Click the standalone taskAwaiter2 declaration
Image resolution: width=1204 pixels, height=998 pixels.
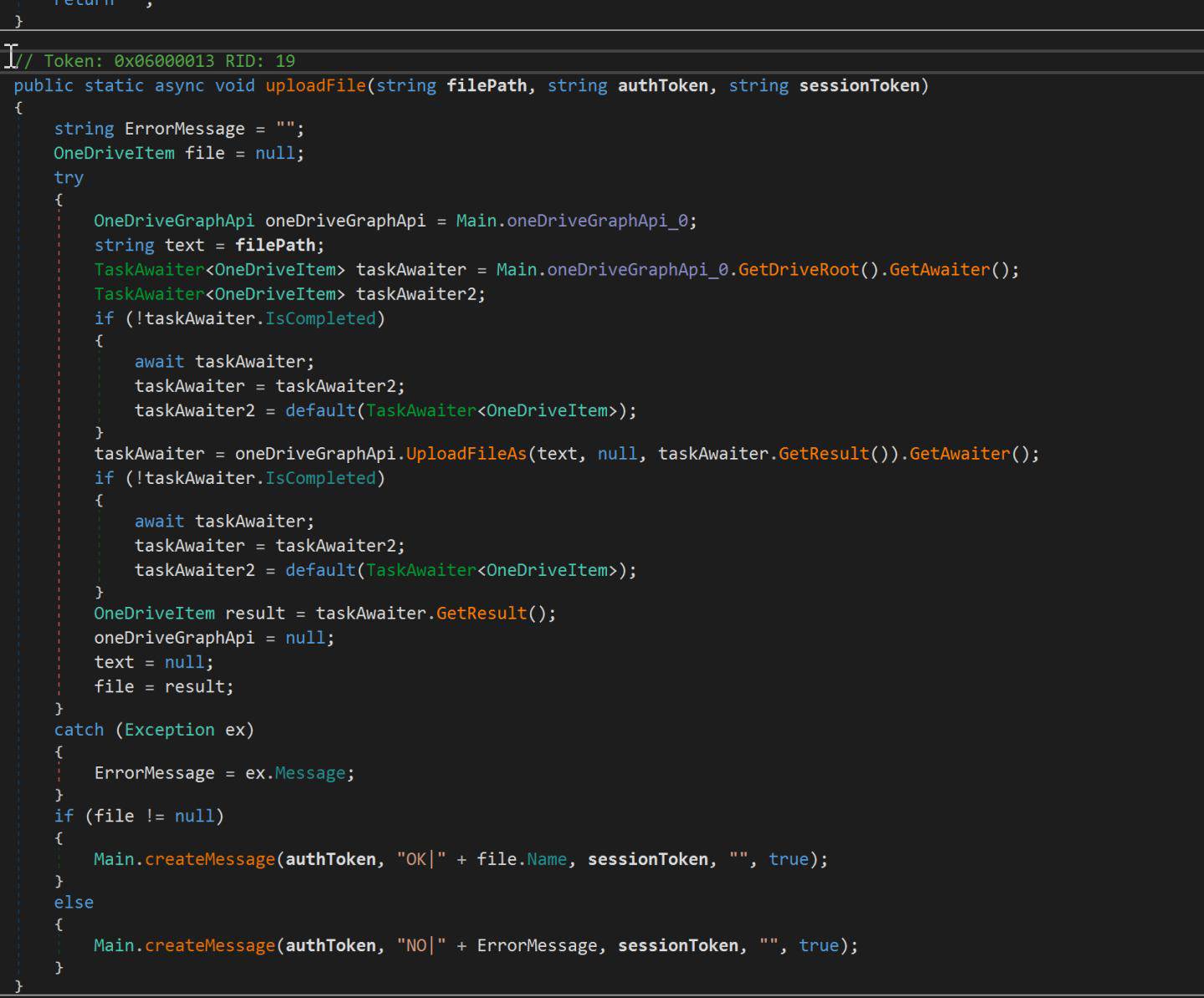point(416,293)
